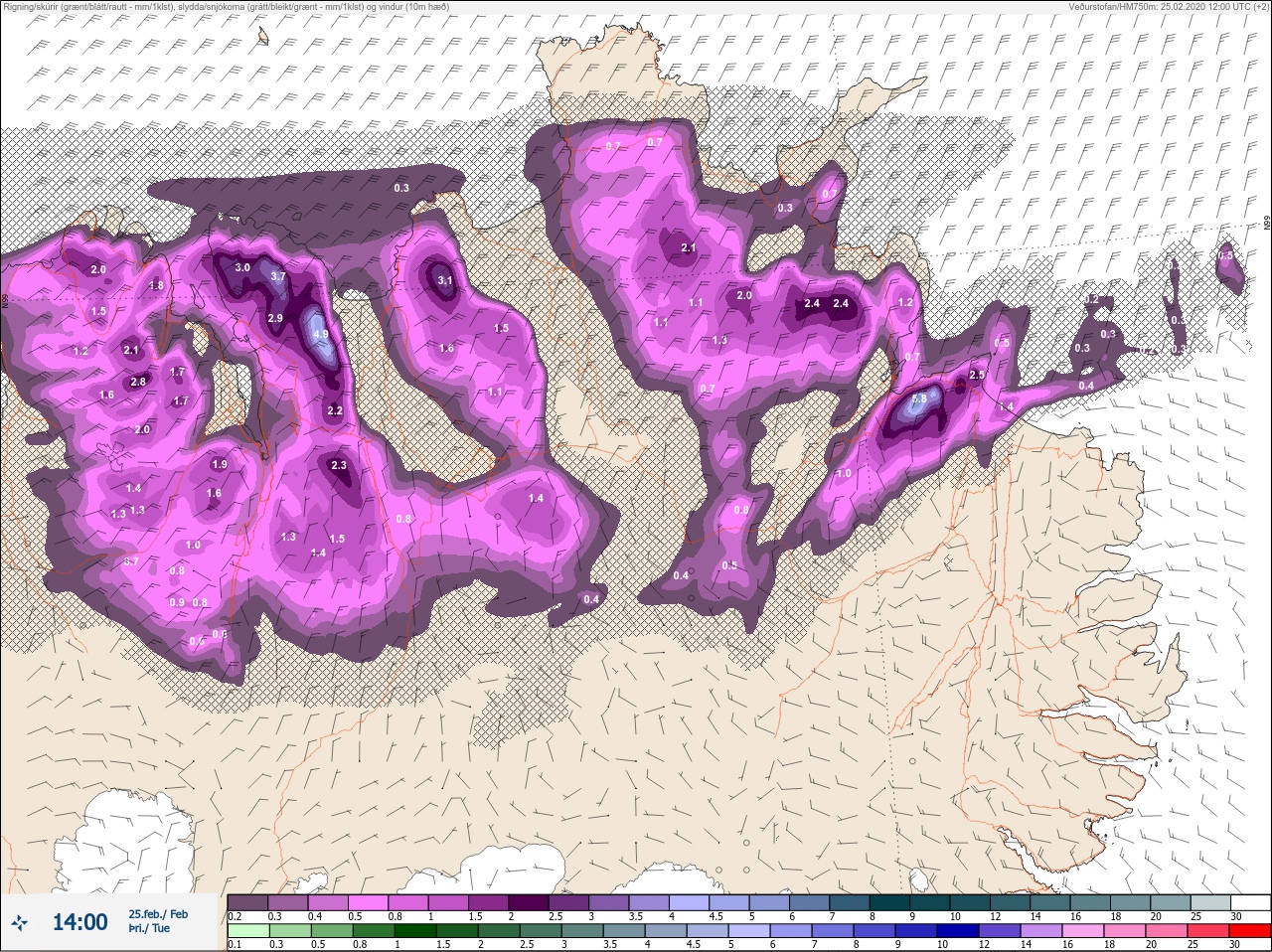Select the 'Þri./ Tue' weekday label

[149, 929]
